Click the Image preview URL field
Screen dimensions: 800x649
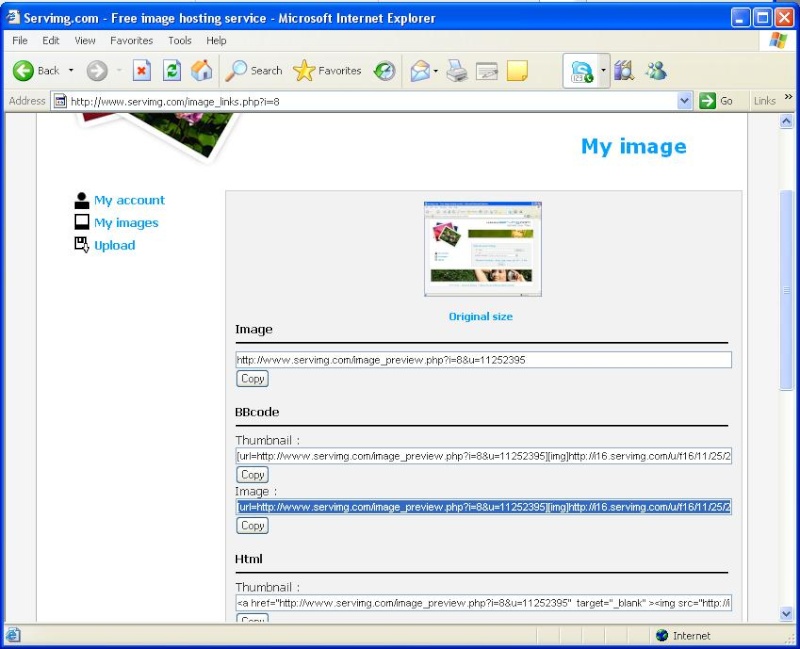484,360
